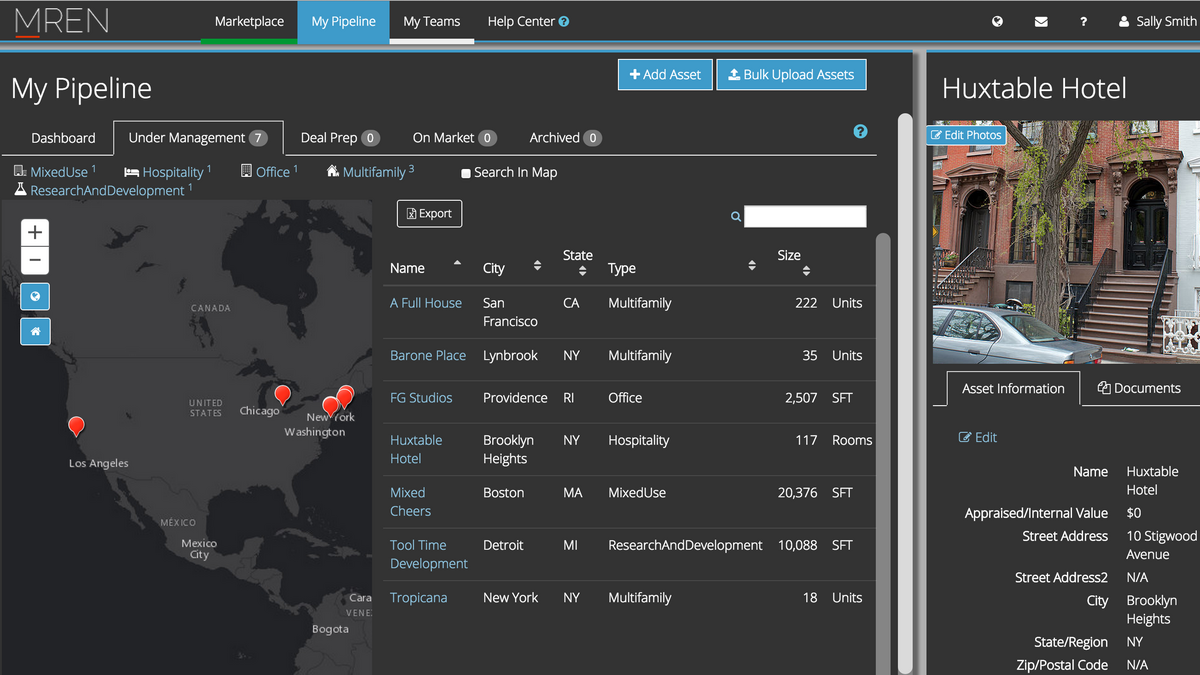Viewport: 1200px width, 675px height.
Task: Open the Mixed Cheers asset
Action: point(410,502)
